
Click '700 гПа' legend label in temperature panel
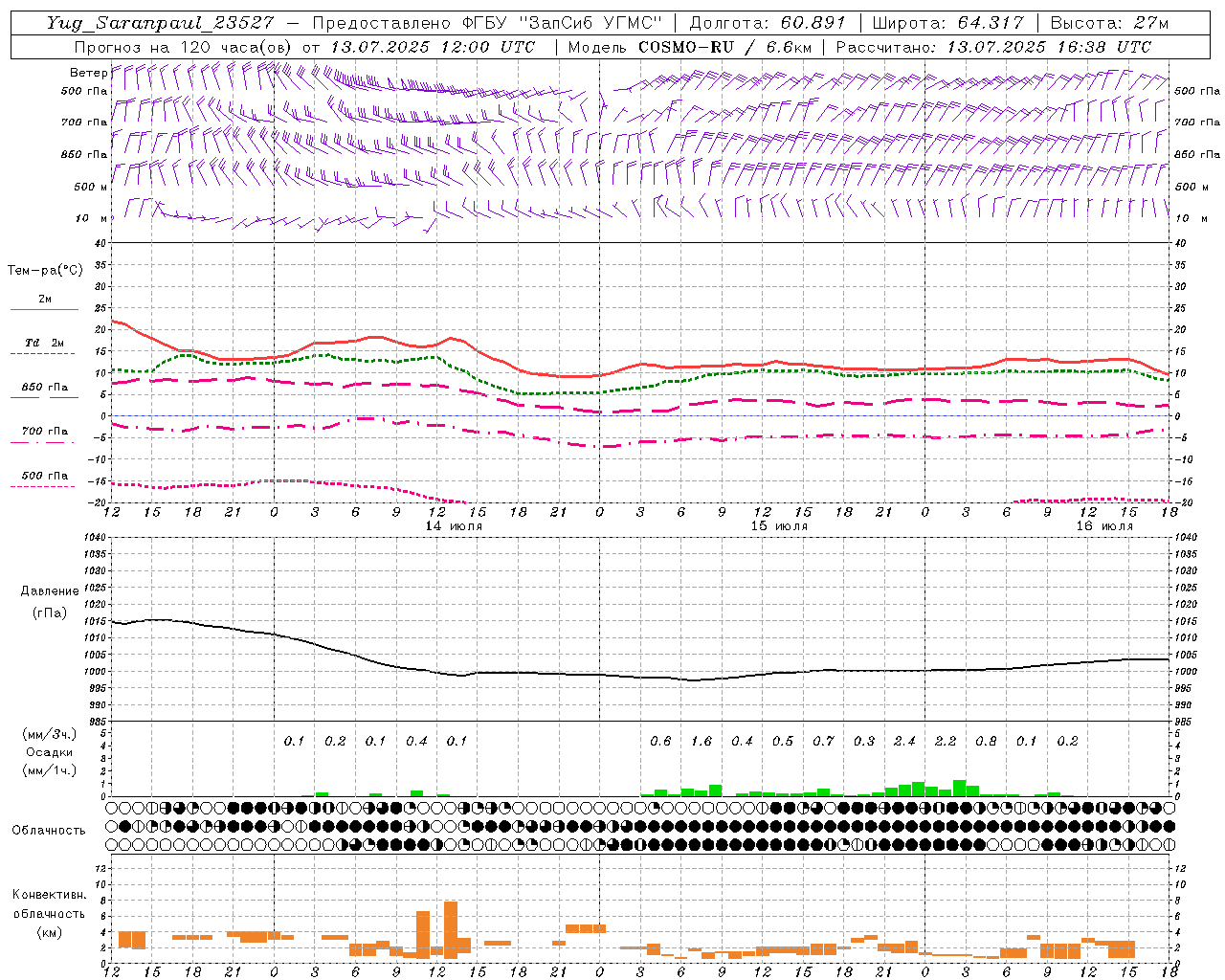coord(45,432)
